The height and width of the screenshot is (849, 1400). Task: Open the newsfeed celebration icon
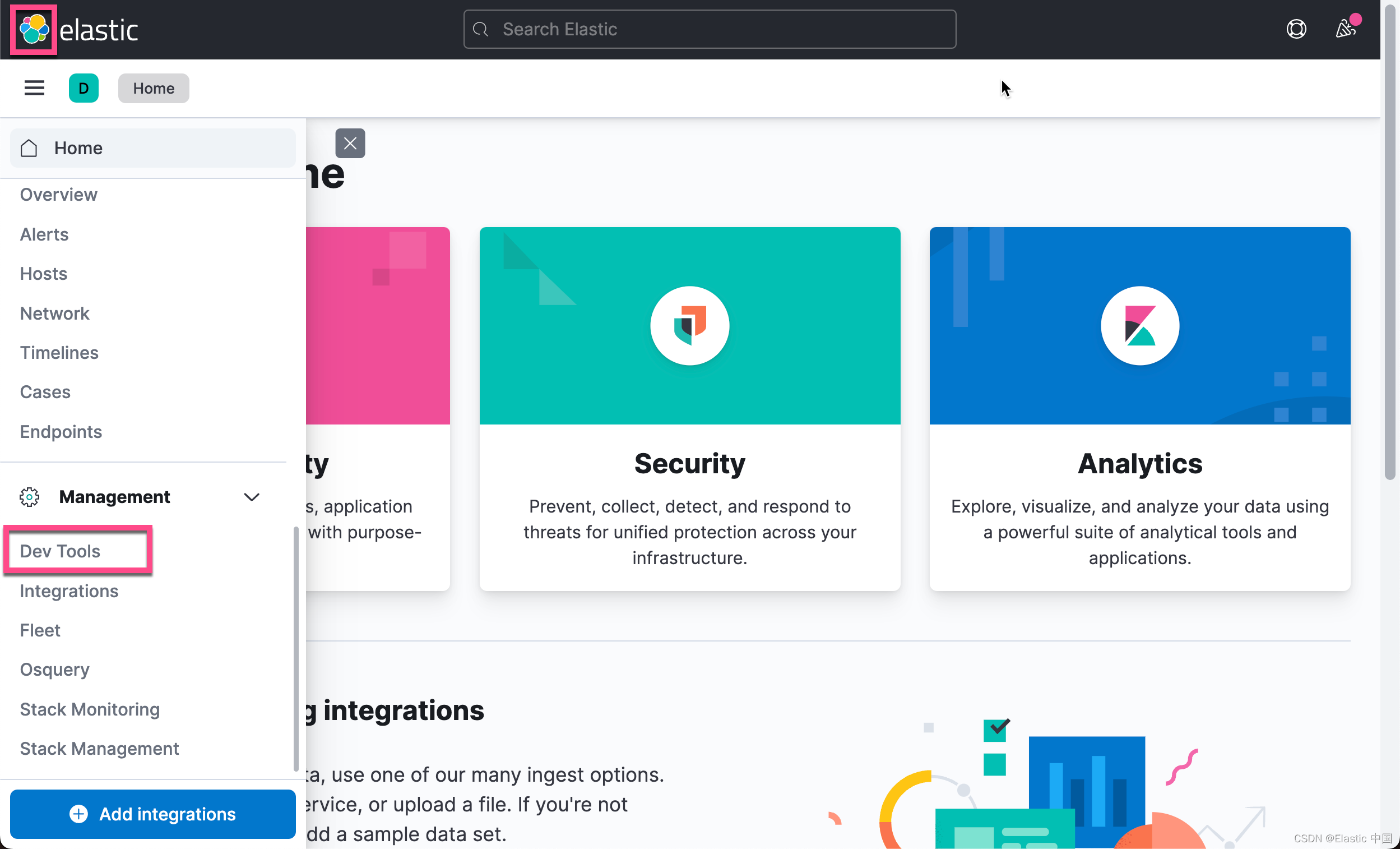(1345, 29)
